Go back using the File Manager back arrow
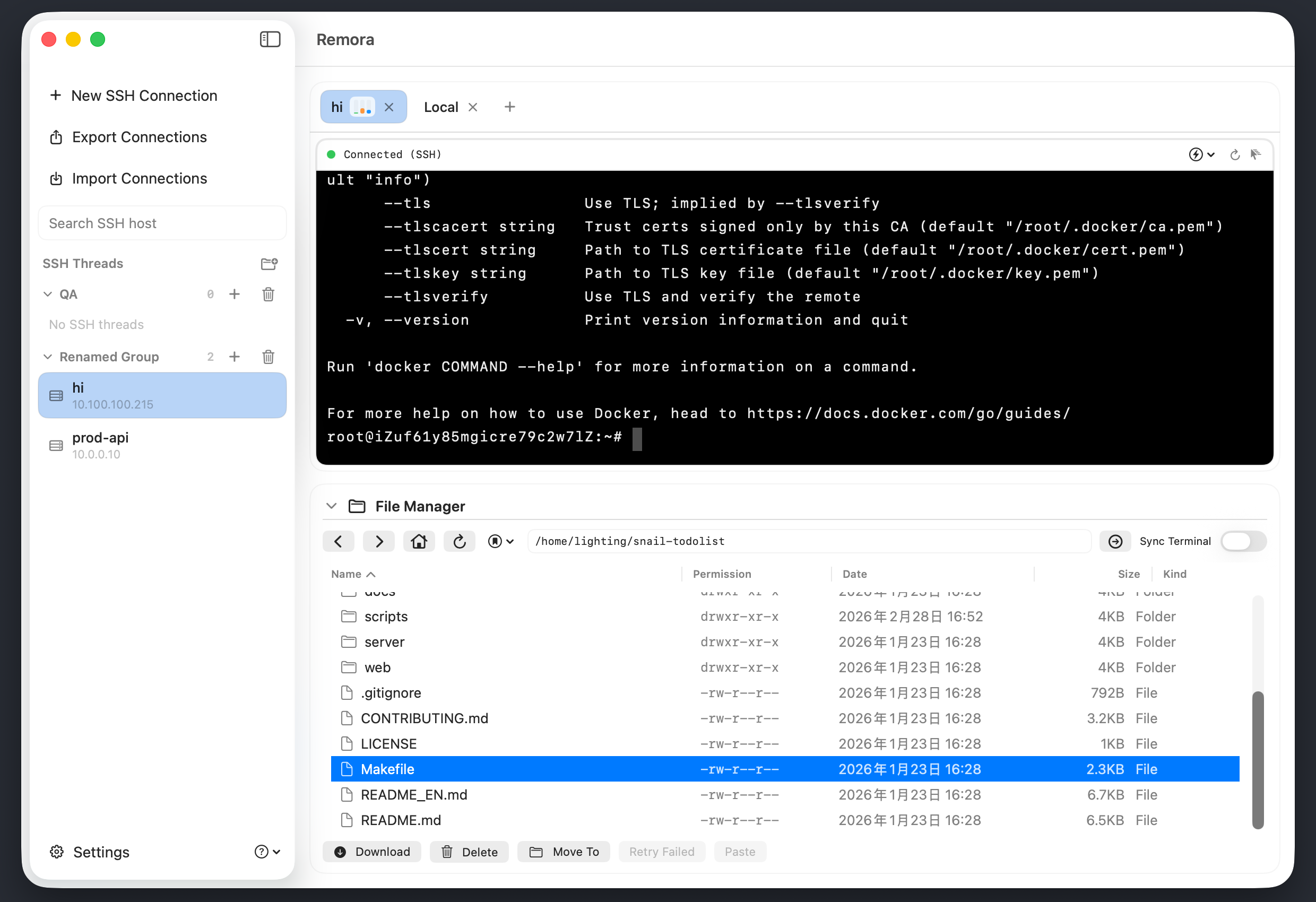 tap(338, 541)
